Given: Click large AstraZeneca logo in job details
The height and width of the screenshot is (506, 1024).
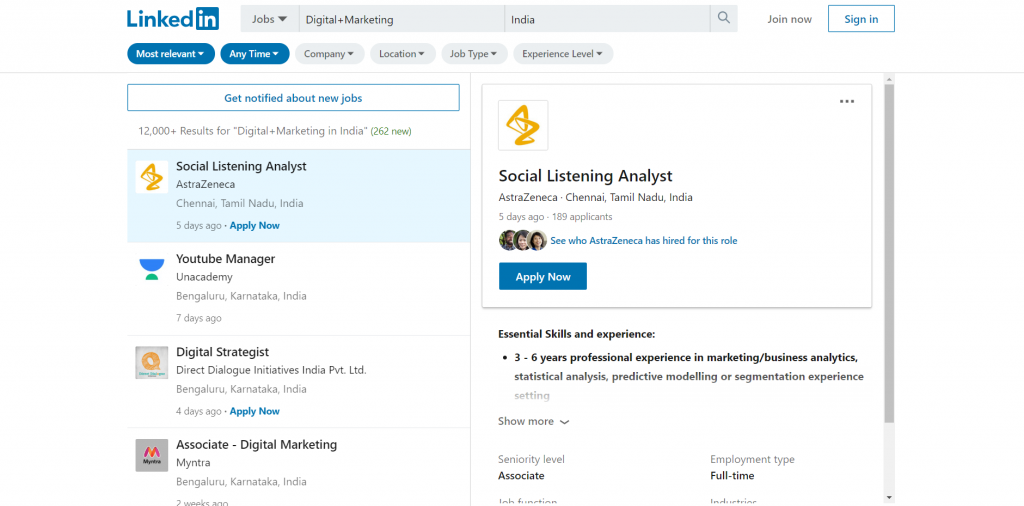Looking at the screenshot, I should click(523, 125).
